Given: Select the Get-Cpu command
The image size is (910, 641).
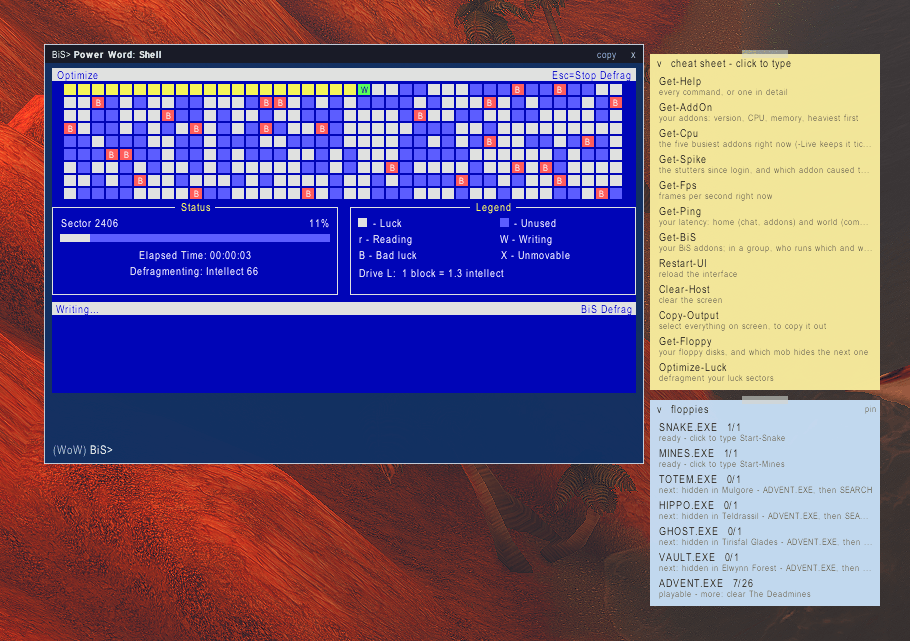Looking at the screenshot, I should 765,138.
